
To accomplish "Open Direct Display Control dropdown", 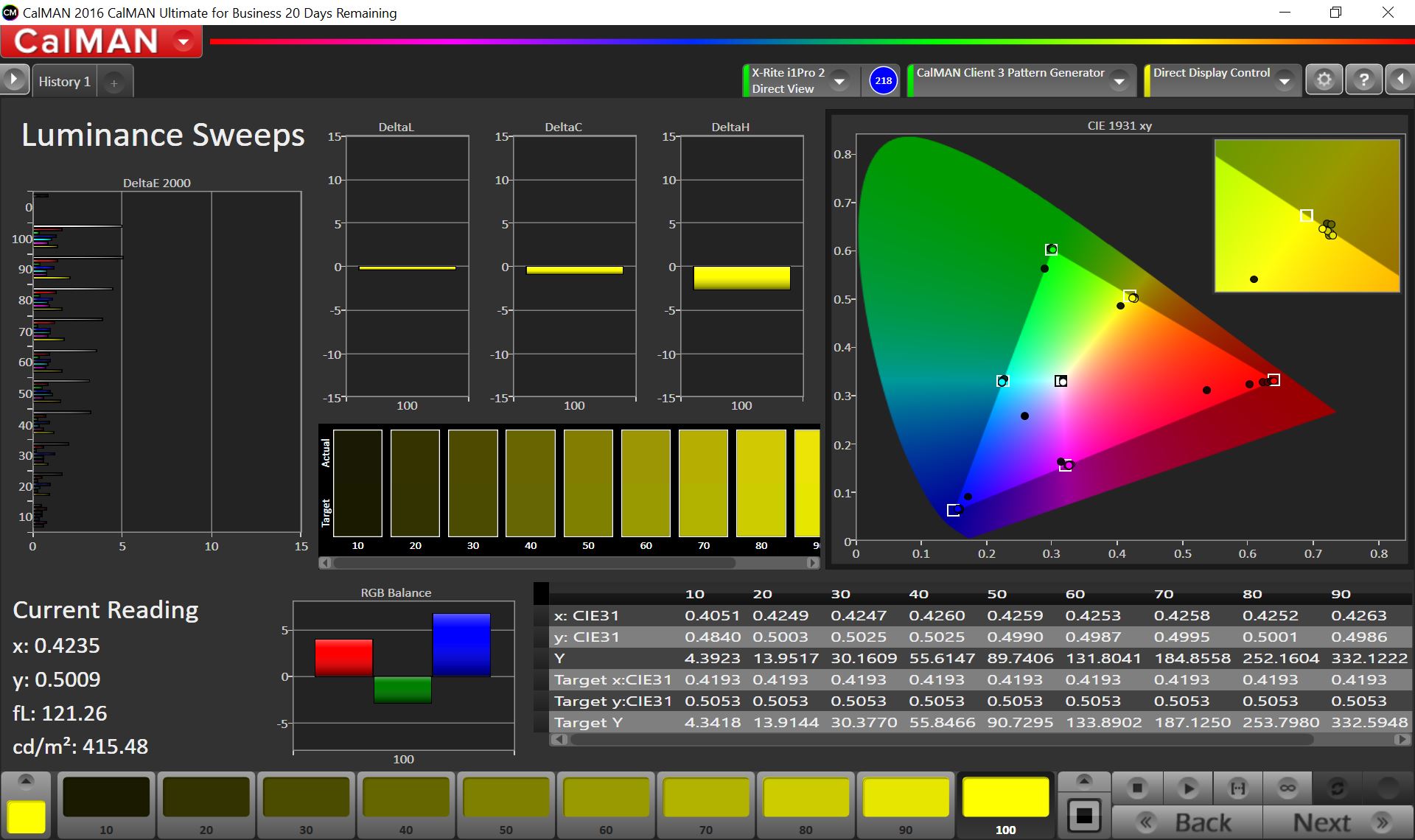I will (x=1285, y=81).
